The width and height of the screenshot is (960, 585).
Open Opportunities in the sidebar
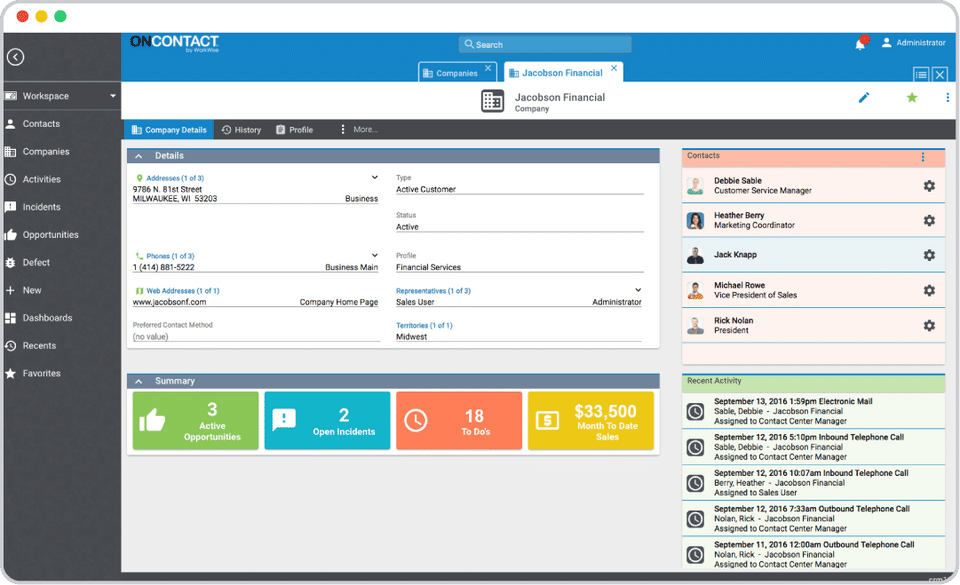coord(51,235)
